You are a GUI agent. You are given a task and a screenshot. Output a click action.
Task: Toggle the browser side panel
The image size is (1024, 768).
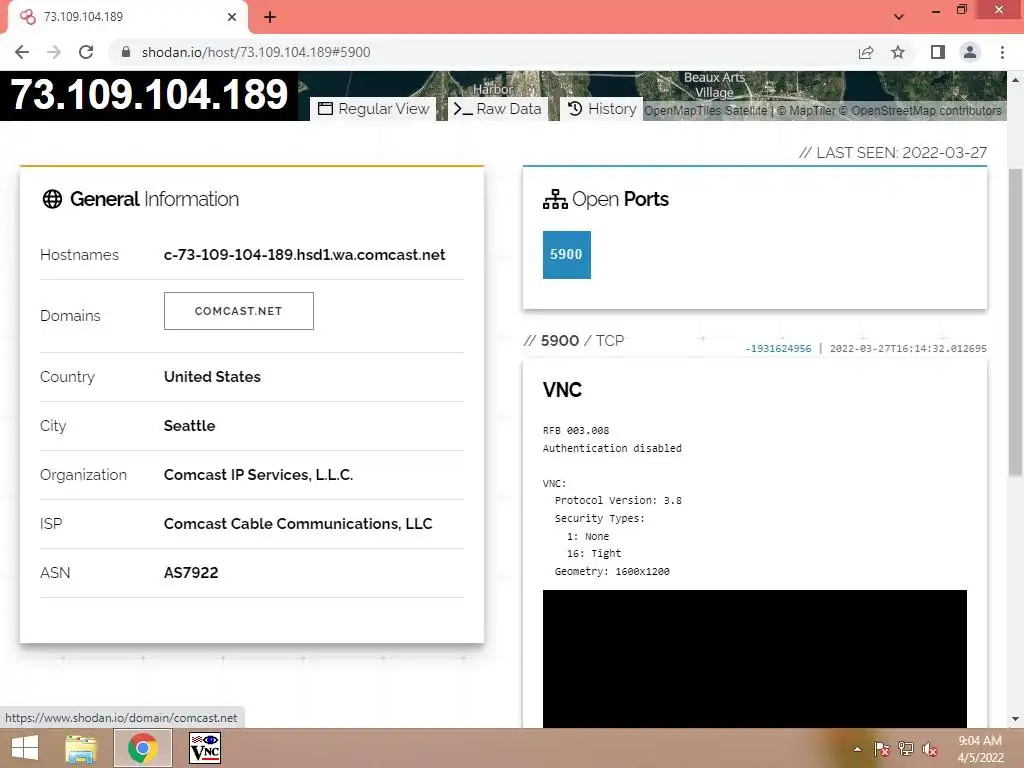[938, 52]
